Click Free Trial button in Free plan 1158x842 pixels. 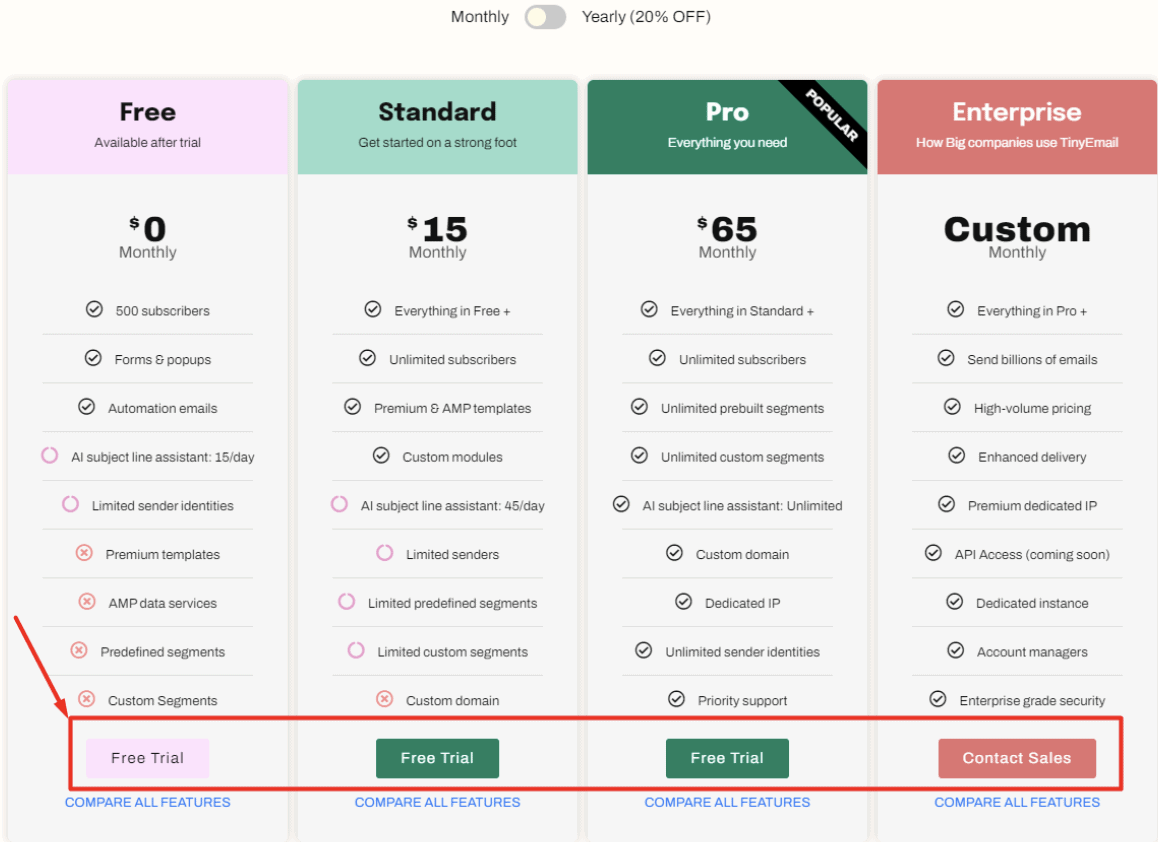[148, 758]
